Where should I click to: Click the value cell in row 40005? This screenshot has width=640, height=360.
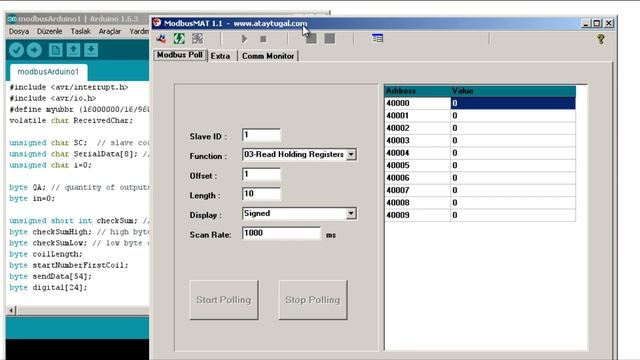[513, 165]
